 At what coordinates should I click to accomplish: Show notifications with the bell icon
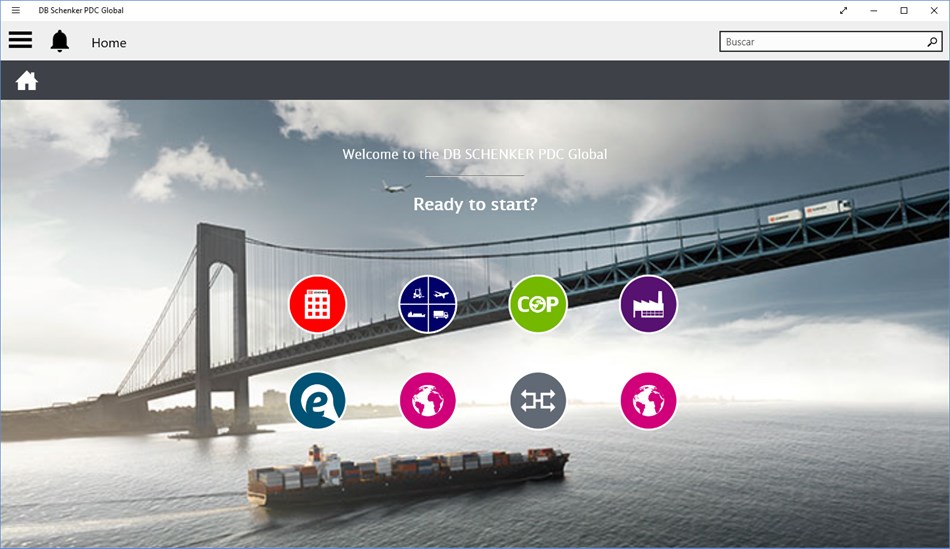coord(59,41)
